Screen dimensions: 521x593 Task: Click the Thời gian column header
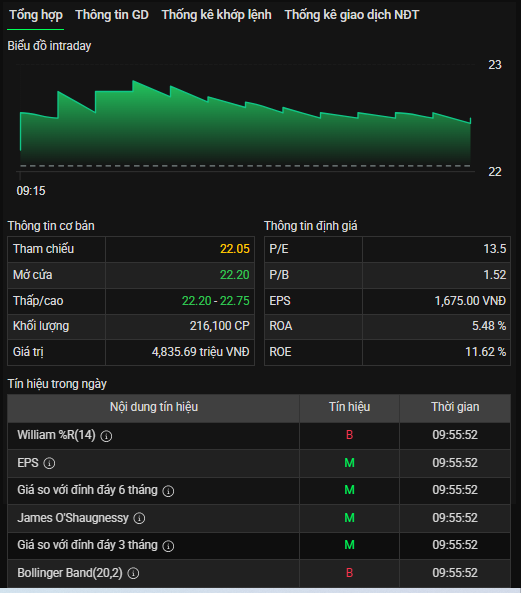point(455,407)
